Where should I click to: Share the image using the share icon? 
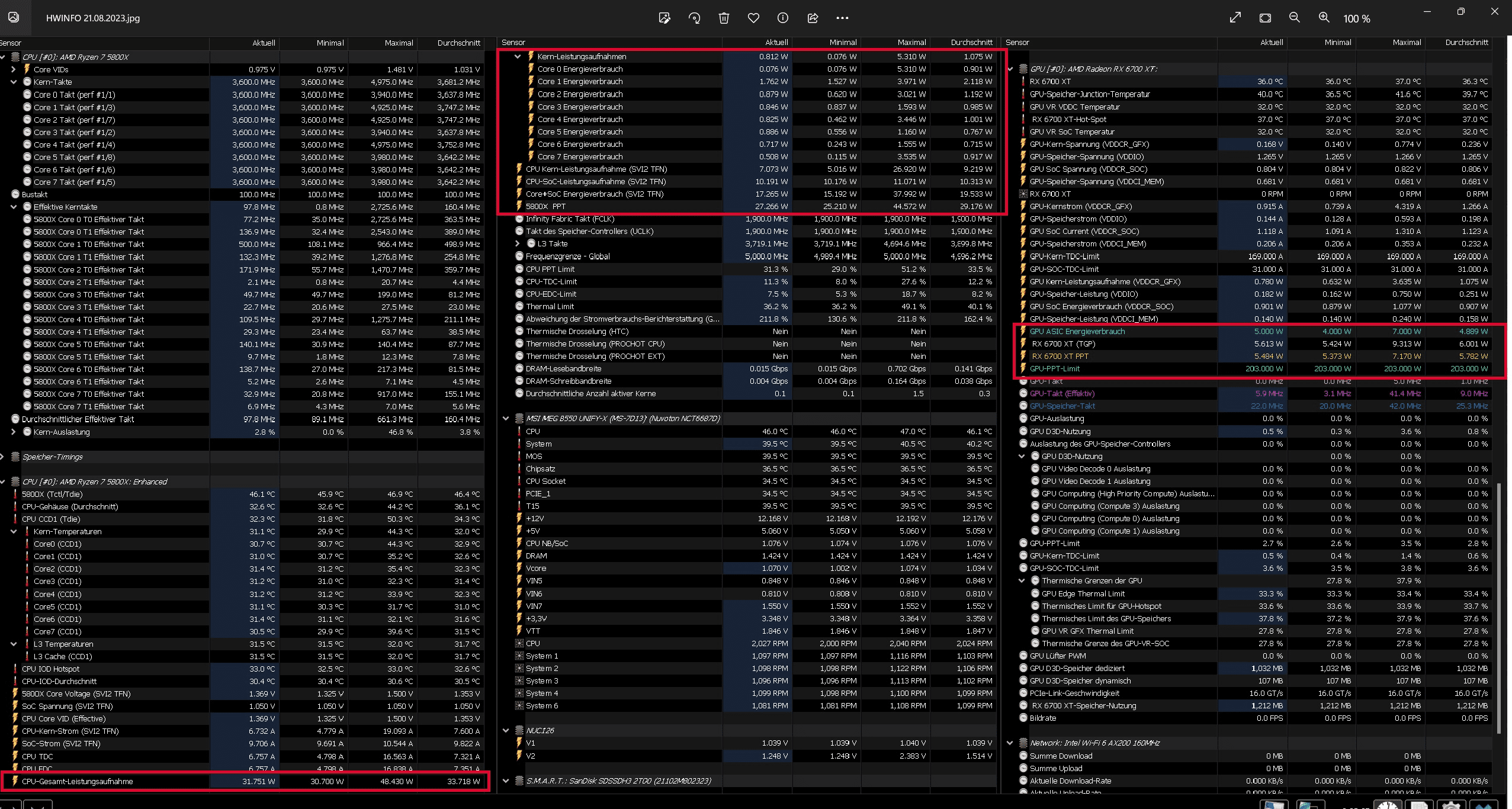coord(813,18)
